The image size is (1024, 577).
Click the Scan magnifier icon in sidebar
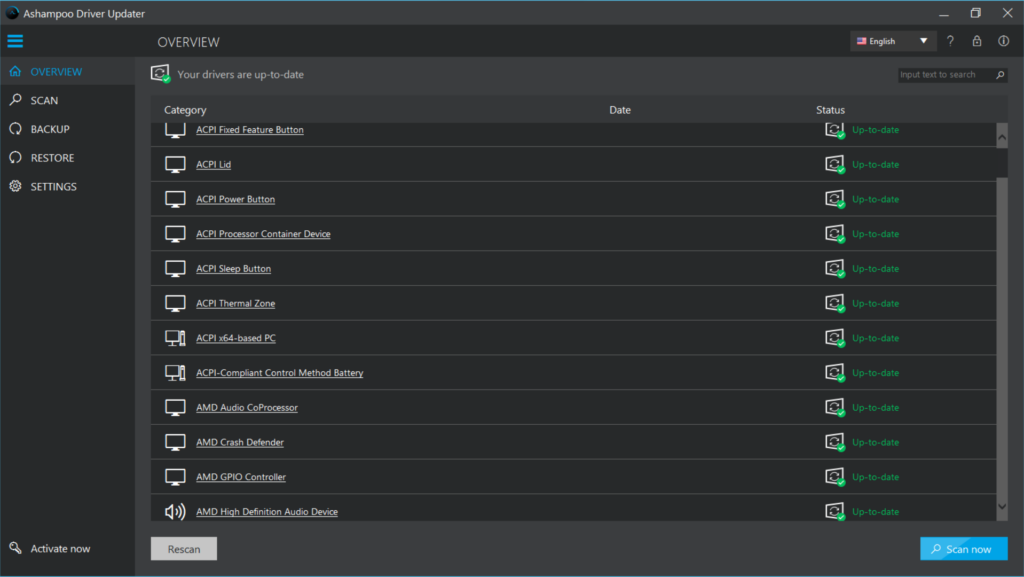[15, 100]
